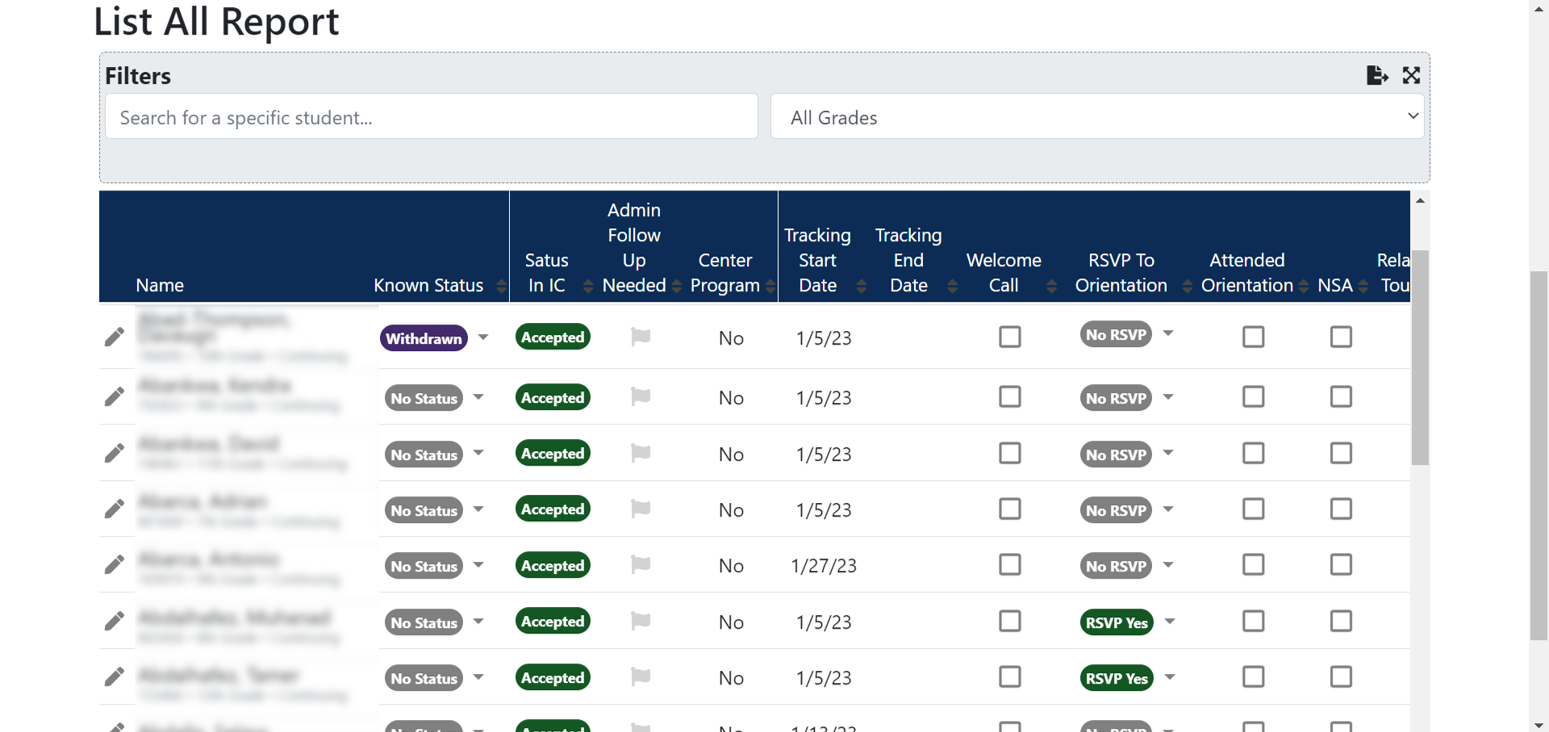This screenshot has height=732, width=1549.
Task: Click the List All Report heading
Action: [x=216, y=21]
